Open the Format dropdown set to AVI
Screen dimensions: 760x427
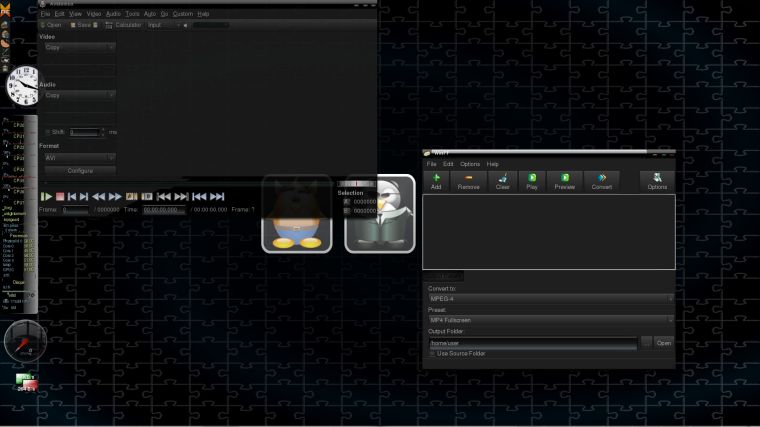click(79, 158)
